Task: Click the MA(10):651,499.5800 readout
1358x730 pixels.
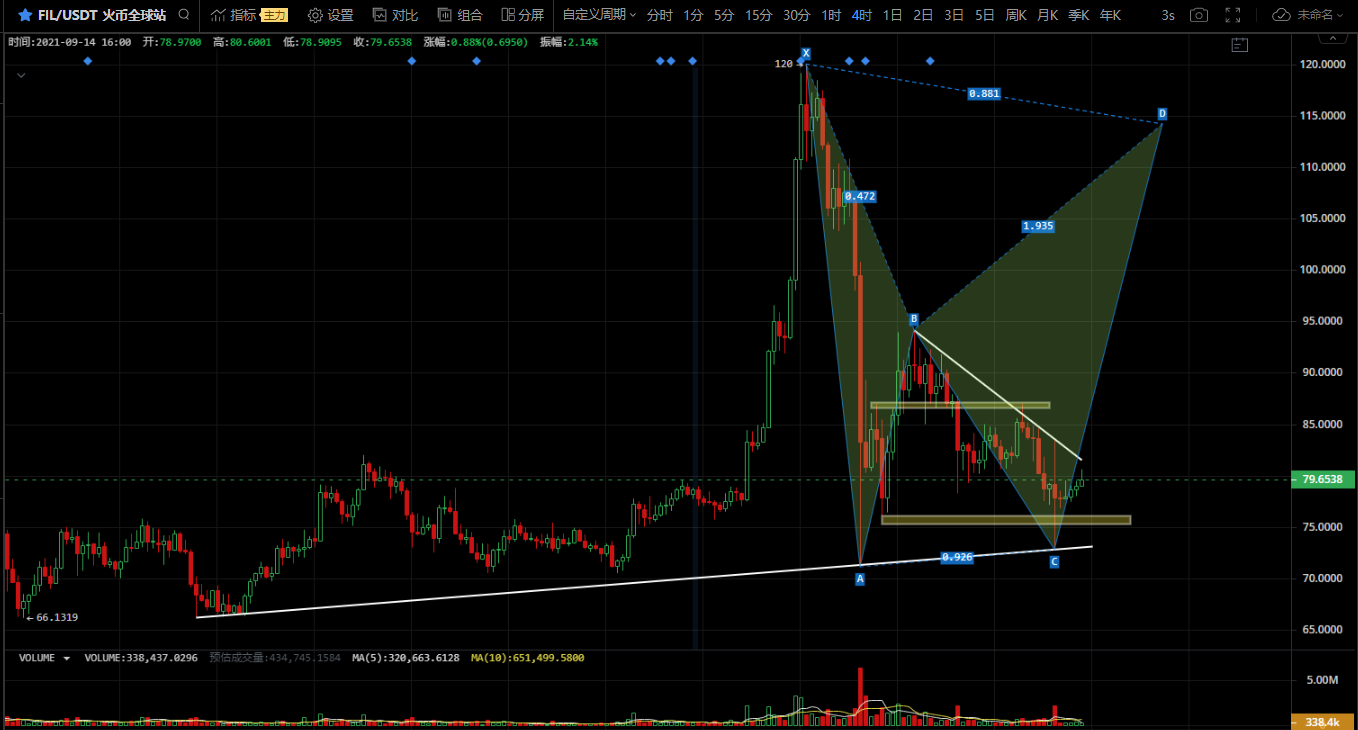Action: click(x=528, y=658)
